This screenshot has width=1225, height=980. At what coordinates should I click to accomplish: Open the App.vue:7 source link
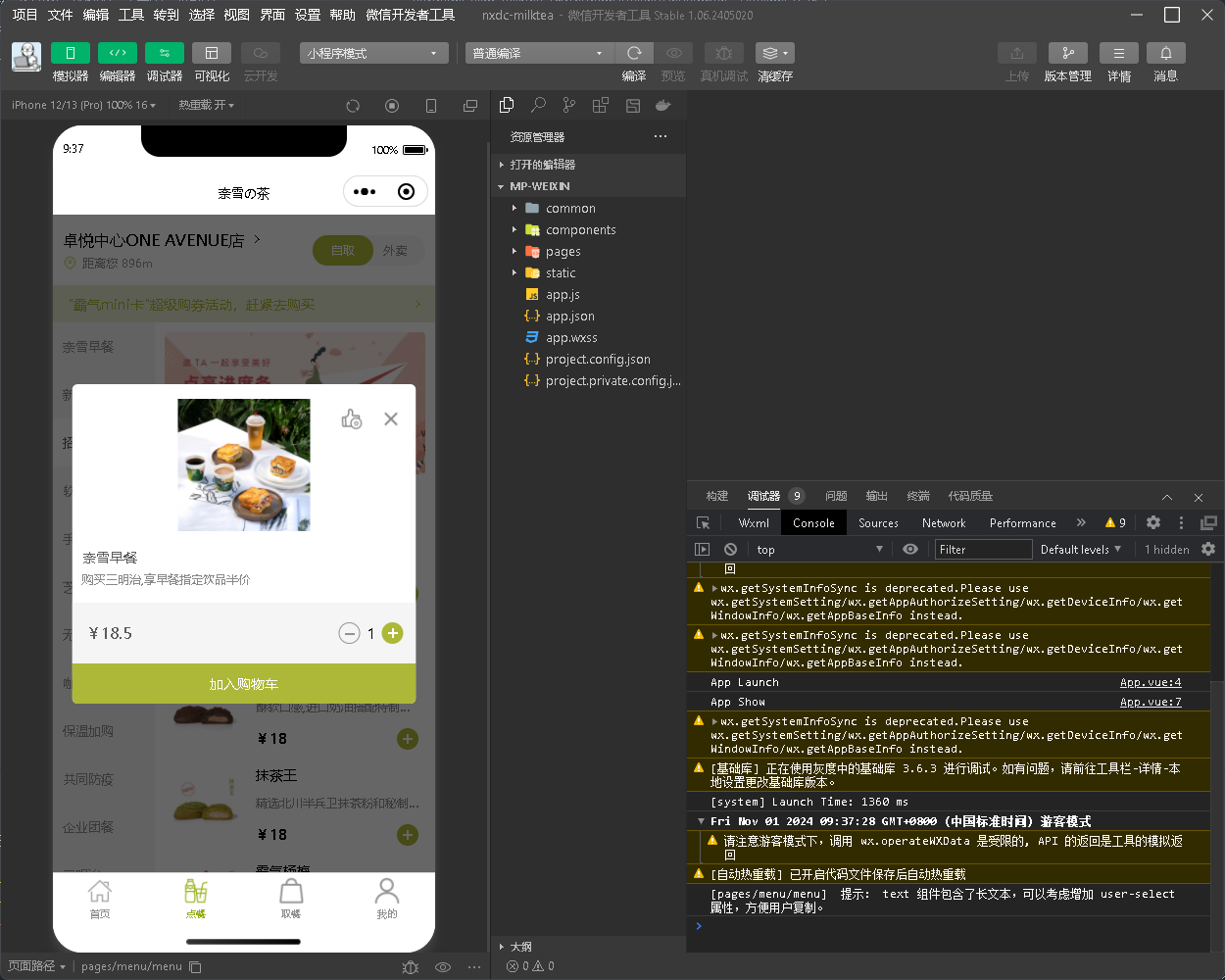point(1151,702)
